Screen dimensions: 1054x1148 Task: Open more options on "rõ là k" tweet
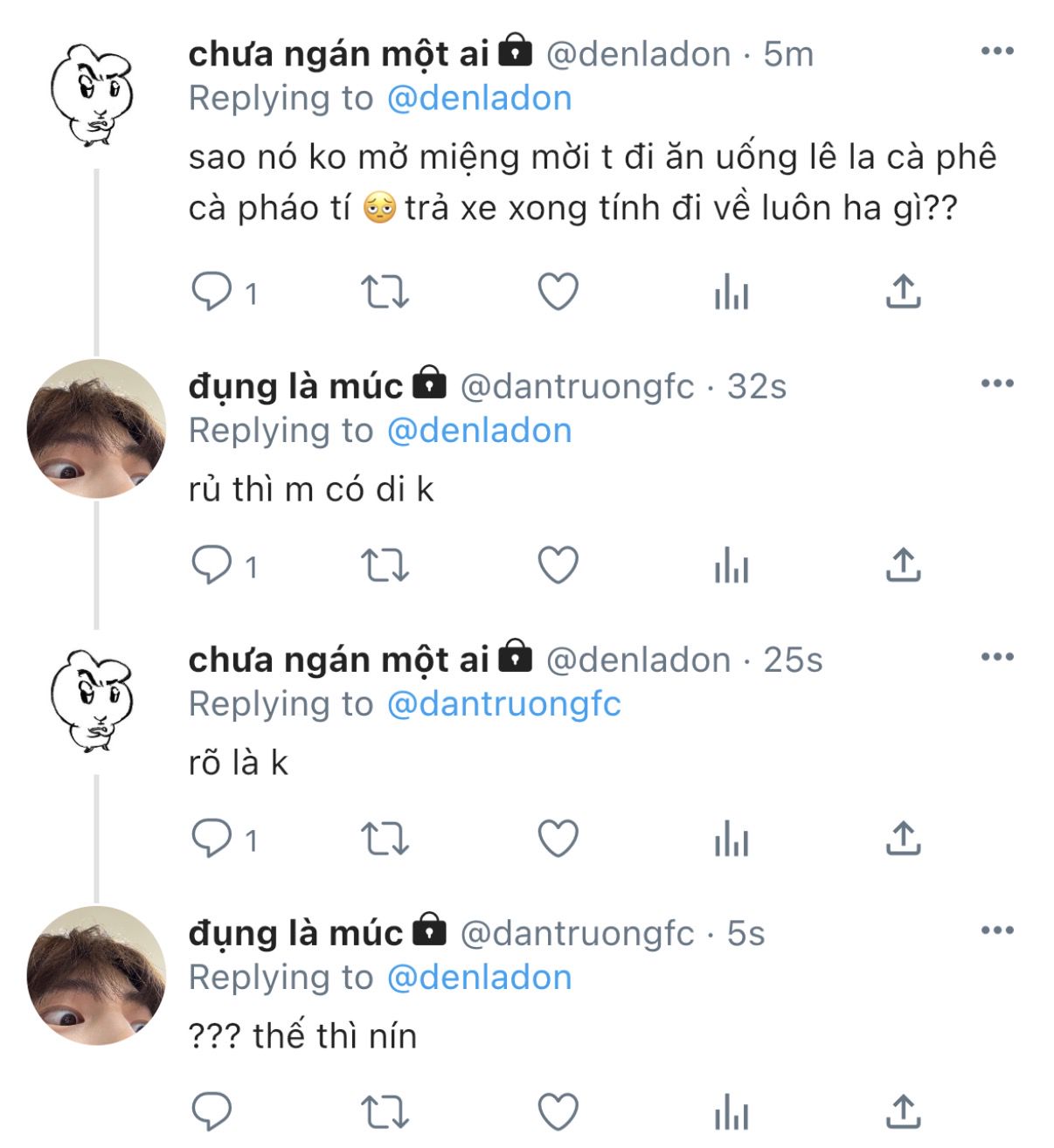click(x=997, y=657)
